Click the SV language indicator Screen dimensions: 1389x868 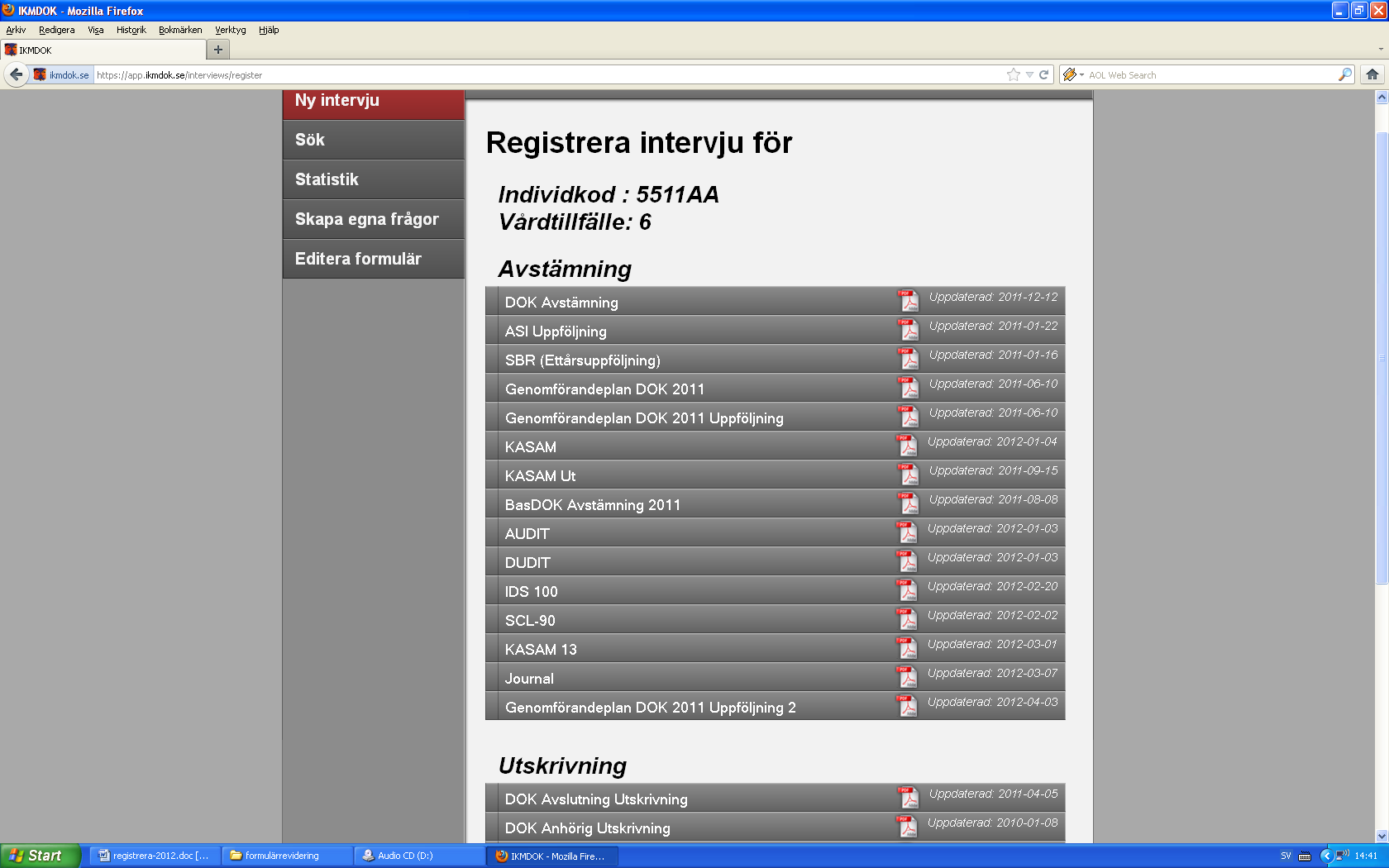[x=1286, y=856]
